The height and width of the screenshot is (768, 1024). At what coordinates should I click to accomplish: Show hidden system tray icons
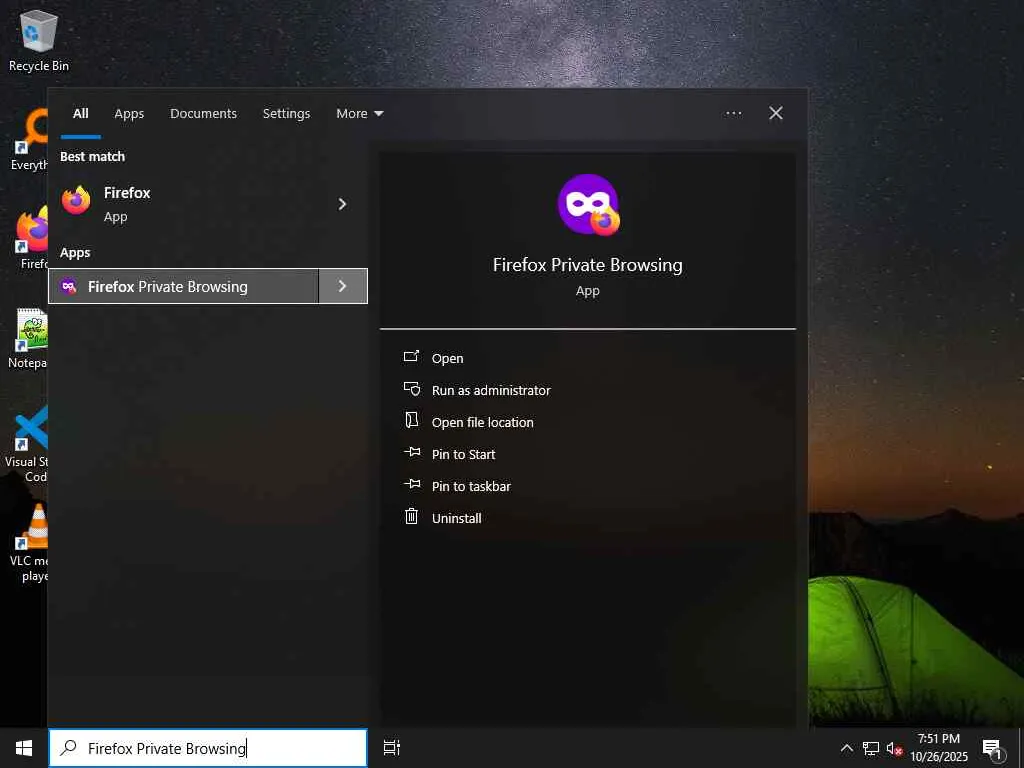point(846,748)
